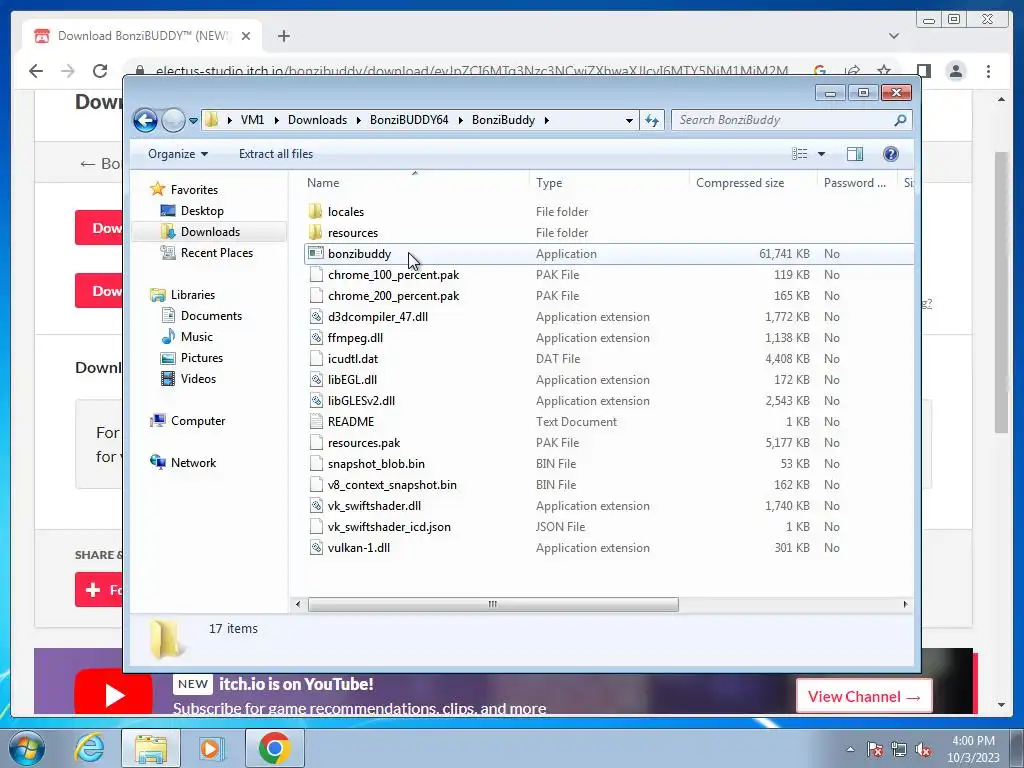The width and height of the screenshot is (1024, 768).
Task: Toggle the preview pane icon
Action: click(x=854, y=154)
